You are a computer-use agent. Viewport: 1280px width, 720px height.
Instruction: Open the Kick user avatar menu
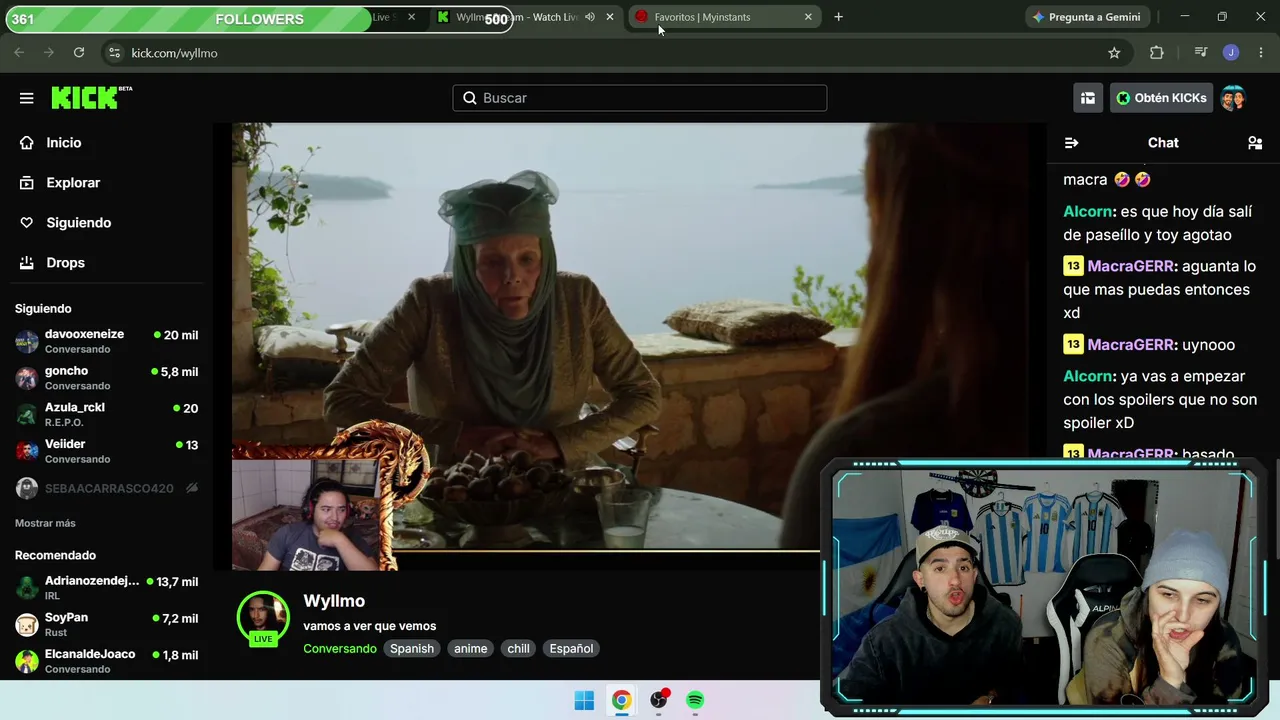click(1233, 98)
